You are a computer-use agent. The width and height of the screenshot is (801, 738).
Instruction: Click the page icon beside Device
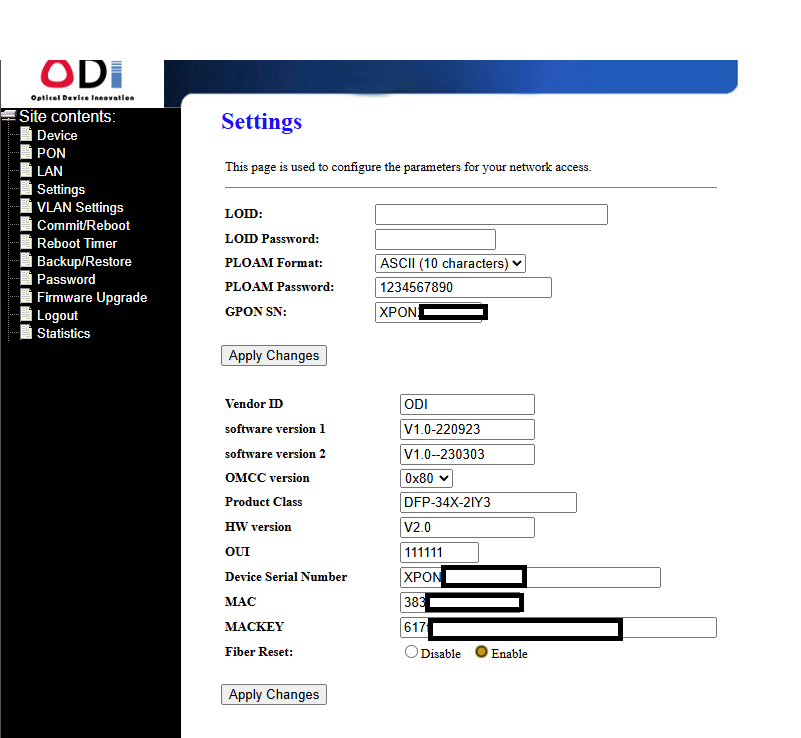pos(27,135)
